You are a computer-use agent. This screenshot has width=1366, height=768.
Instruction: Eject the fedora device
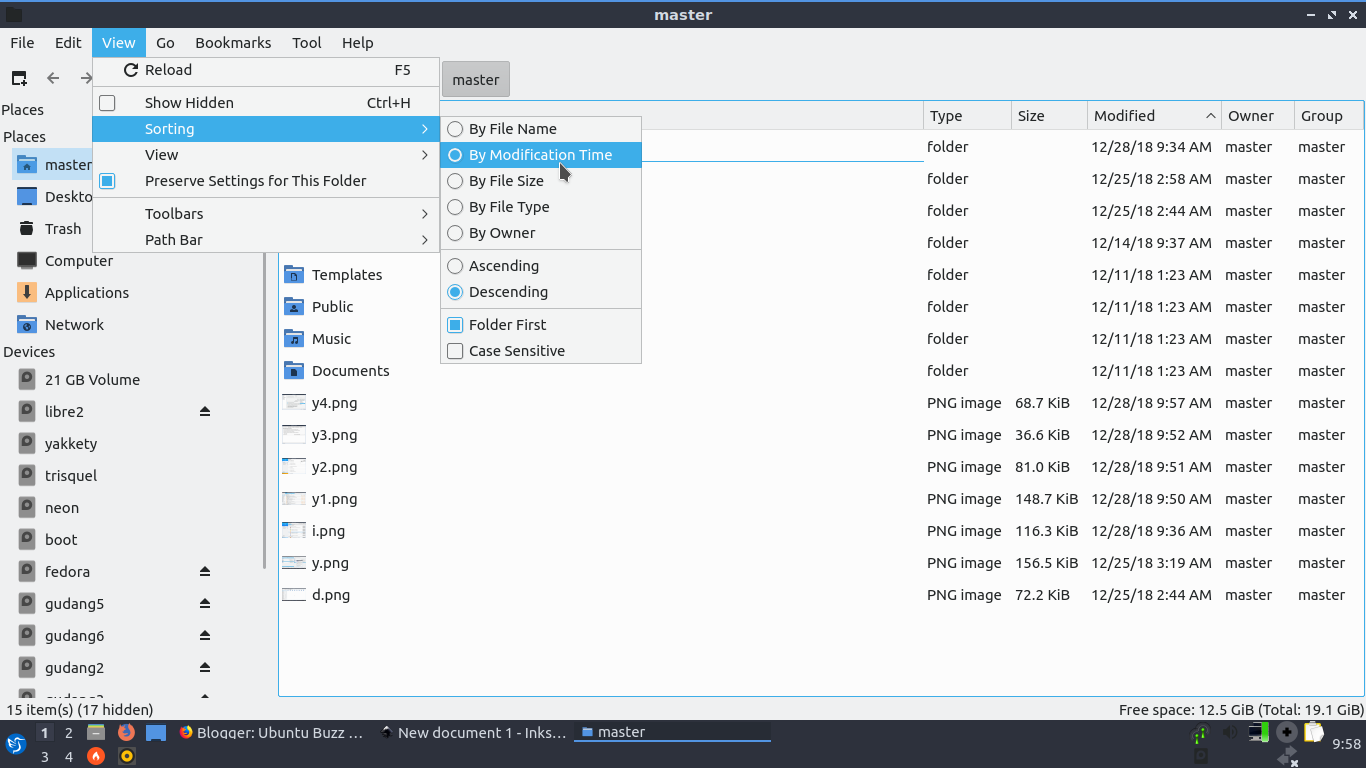coord(204,571)
